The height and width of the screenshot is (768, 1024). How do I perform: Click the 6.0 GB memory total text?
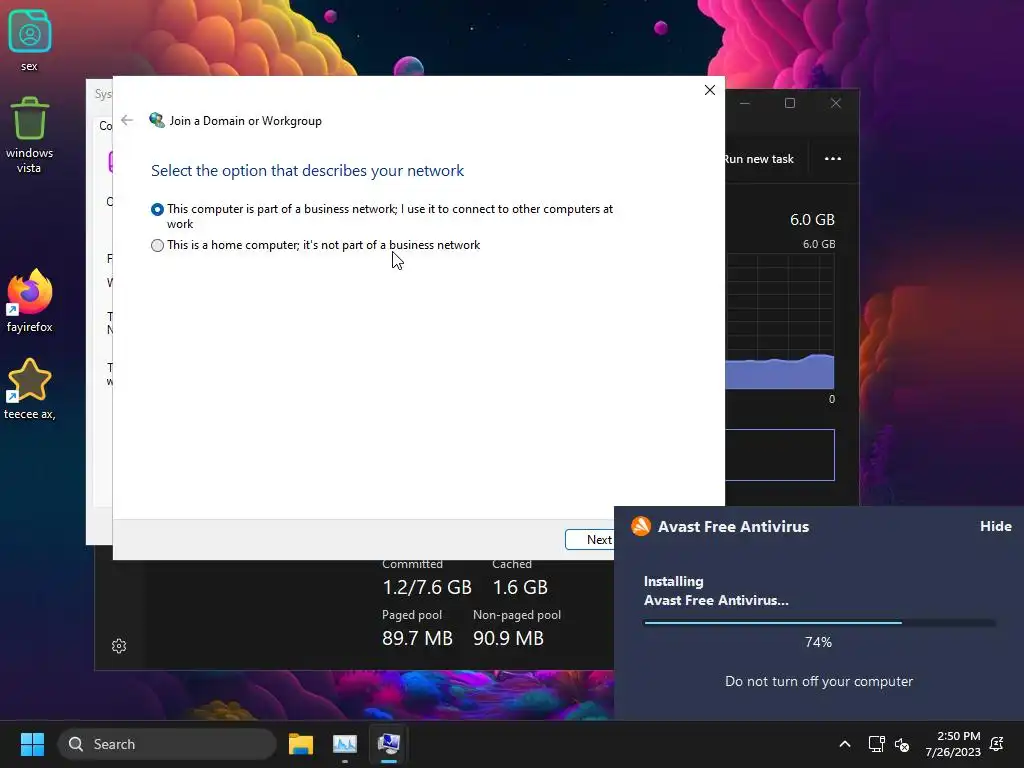tap(812, 219)
